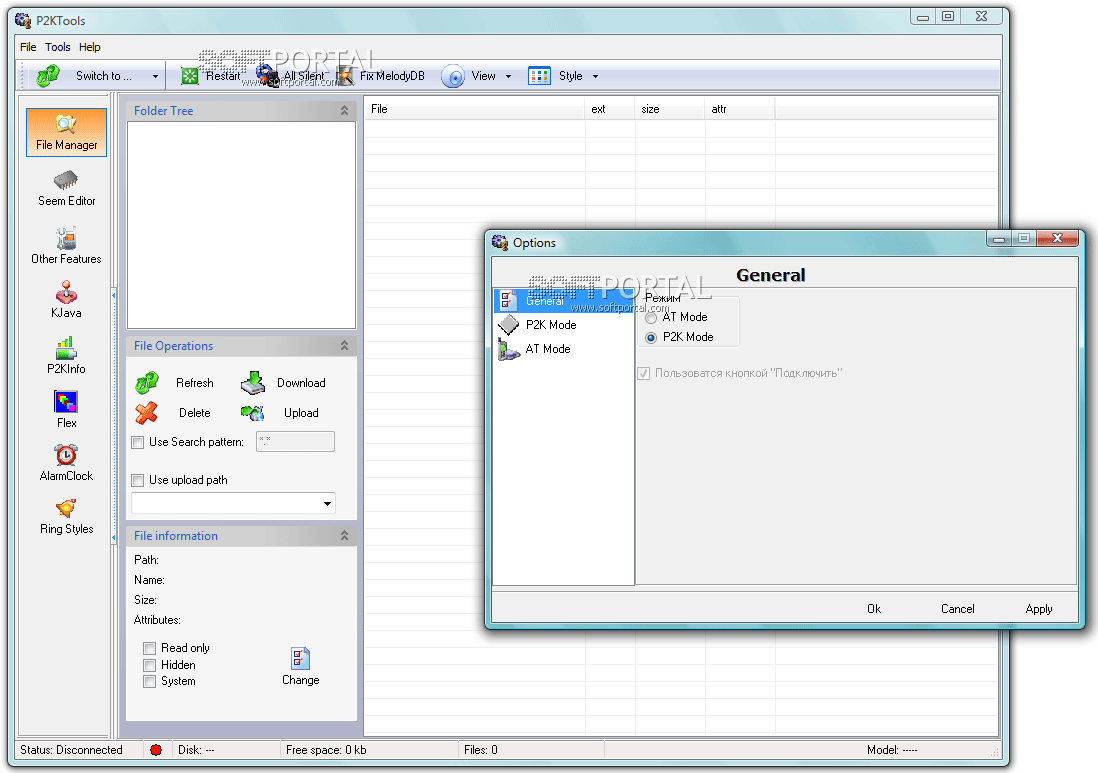Viewport: 1098px width, 773px height.
Task: Select the AT Mode radio button
Action: (651, 318)
